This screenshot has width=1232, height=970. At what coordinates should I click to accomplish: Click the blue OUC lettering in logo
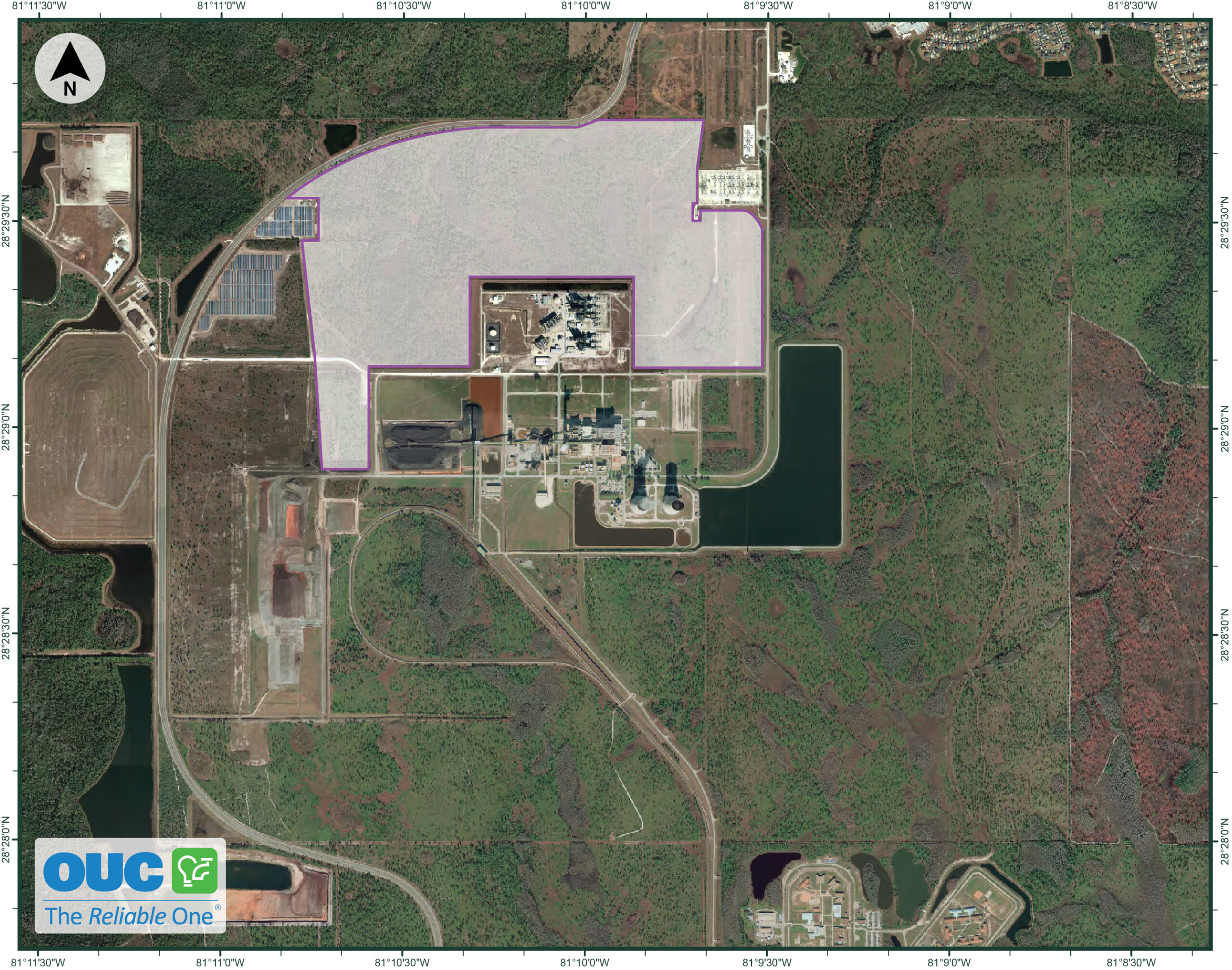pyautogui.click(x=103, y=872)
